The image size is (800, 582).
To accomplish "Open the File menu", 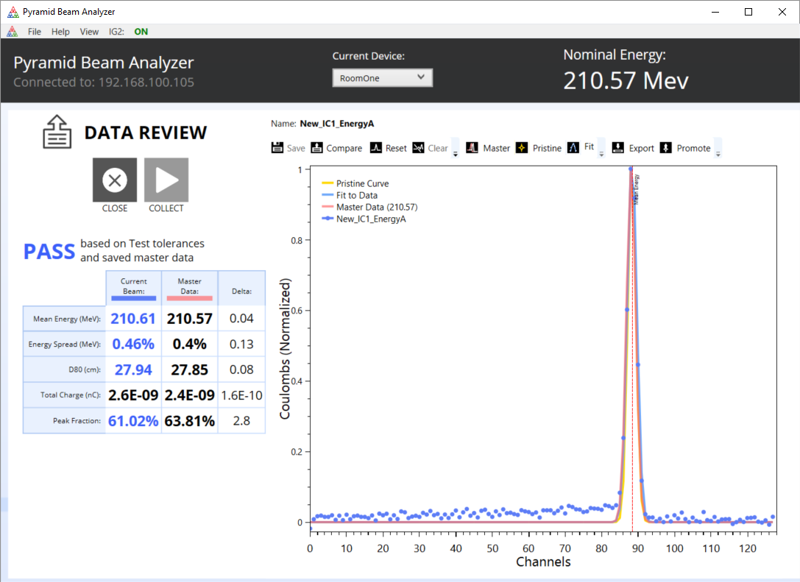I will coord(34,32).
